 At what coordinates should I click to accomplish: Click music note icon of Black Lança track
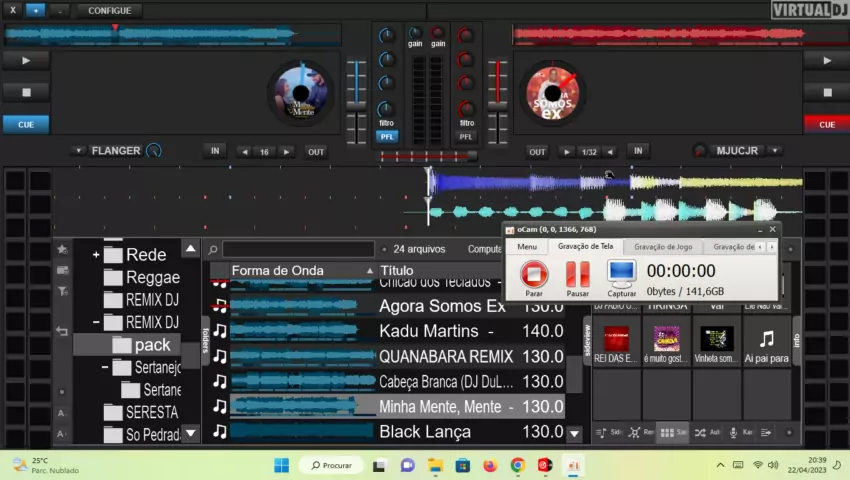point(220,432)
